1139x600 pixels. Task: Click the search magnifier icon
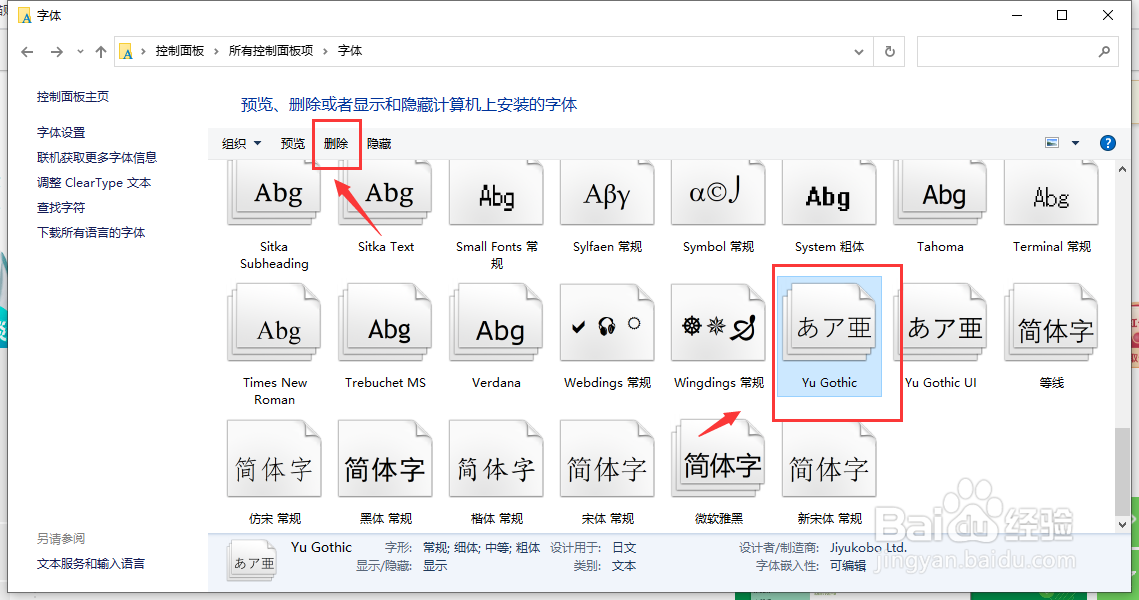click(1104, 52)
